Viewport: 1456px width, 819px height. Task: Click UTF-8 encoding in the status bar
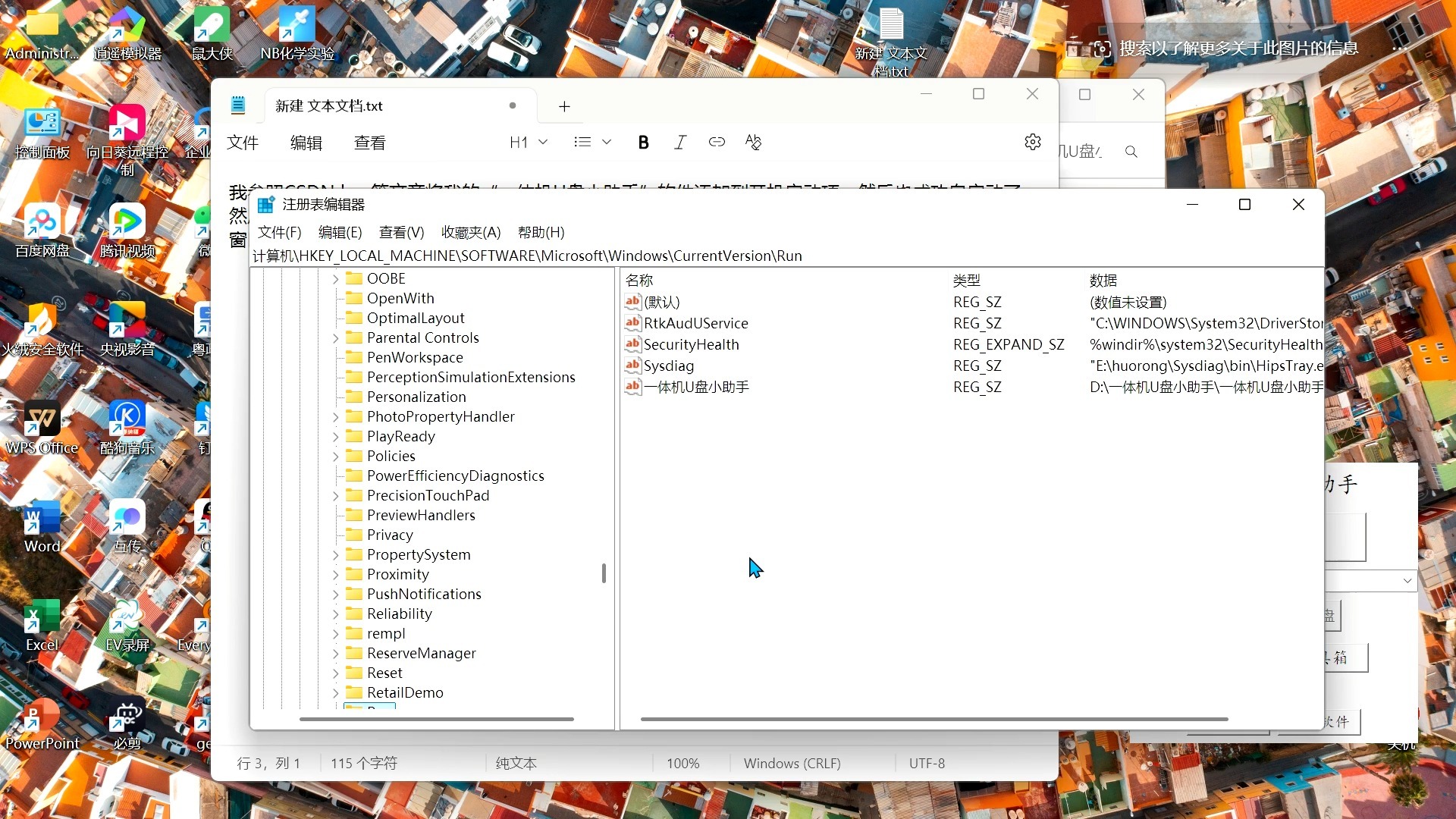click(927, 763)
